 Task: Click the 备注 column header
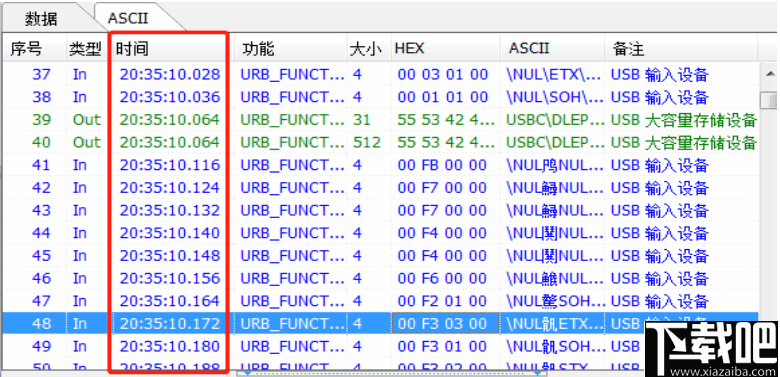(628, 49)
